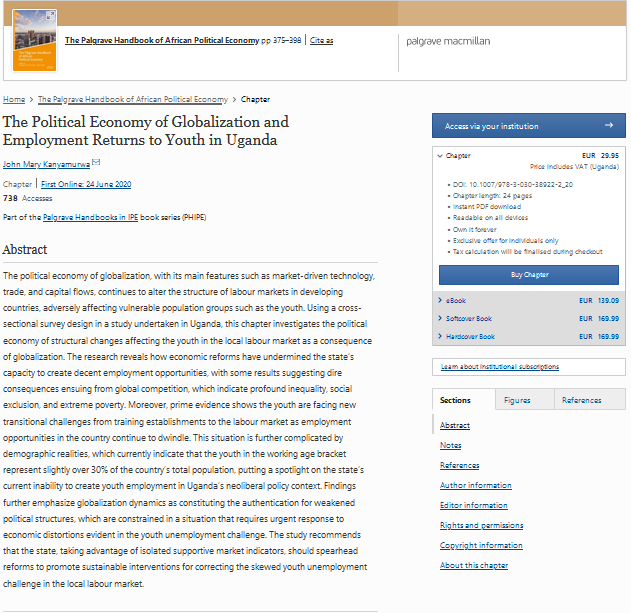Switch to the References tab
The height and width of the screenshot is (613, 631).
click(581, 400)
